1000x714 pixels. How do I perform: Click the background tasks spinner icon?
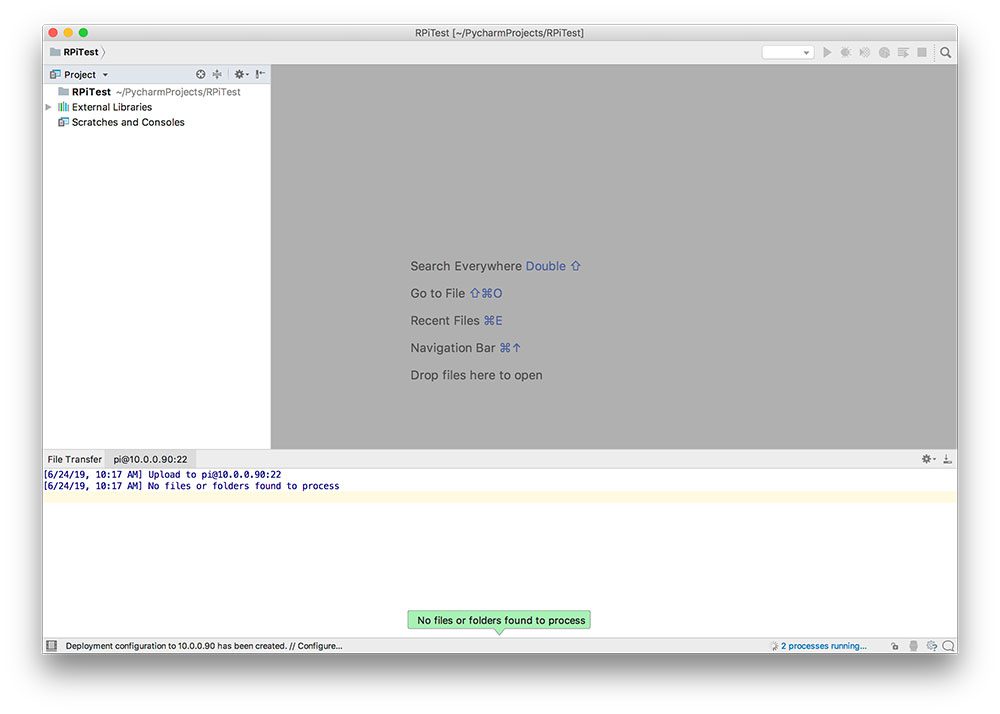click(x=774, y=646)
